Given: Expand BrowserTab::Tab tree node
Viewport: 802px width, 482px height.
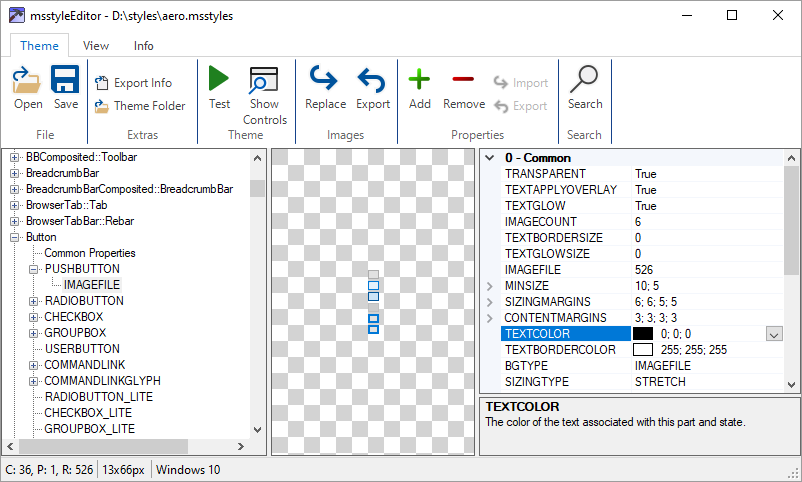Looking at the screenshot, I should tap(15, 206).
